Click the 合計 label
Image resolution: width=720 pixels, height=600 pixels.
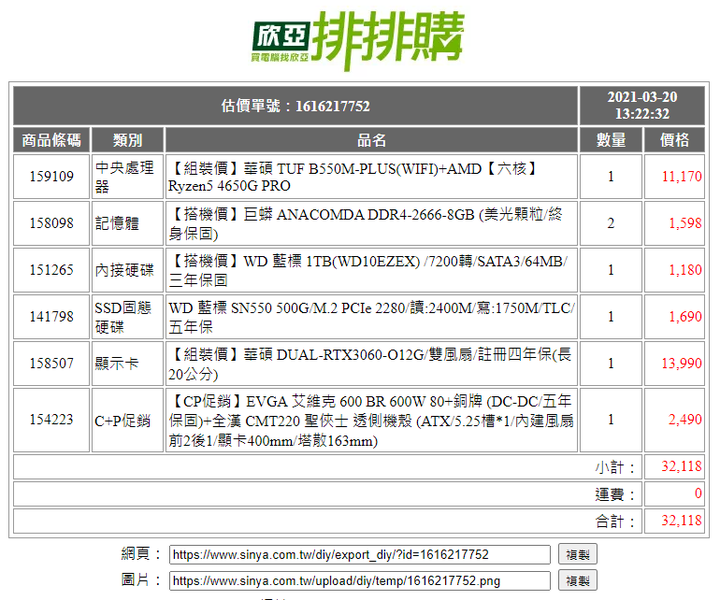[615, 521]
